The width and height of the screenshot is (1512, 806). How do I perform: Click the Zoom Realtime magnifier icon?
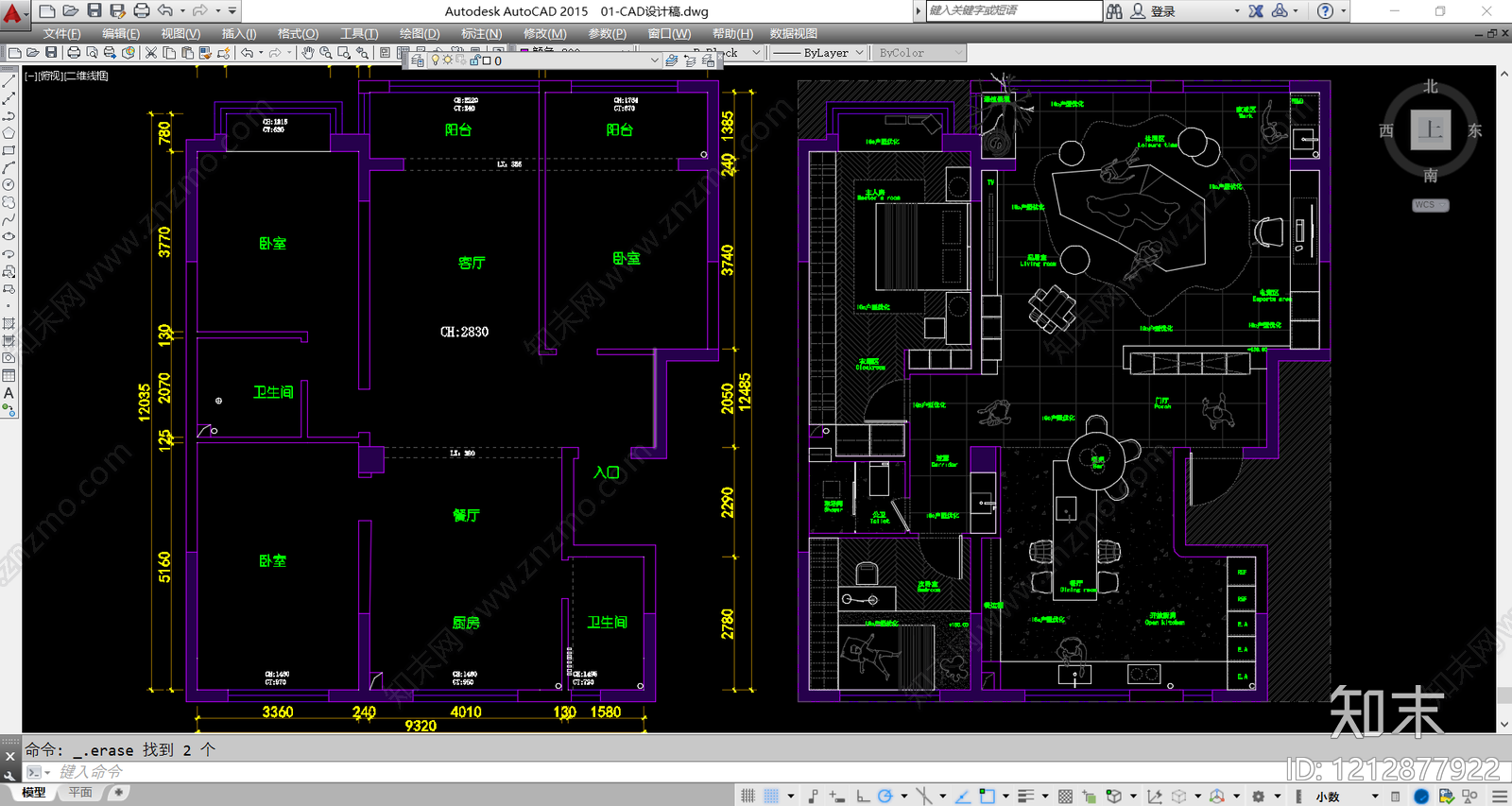326,53
